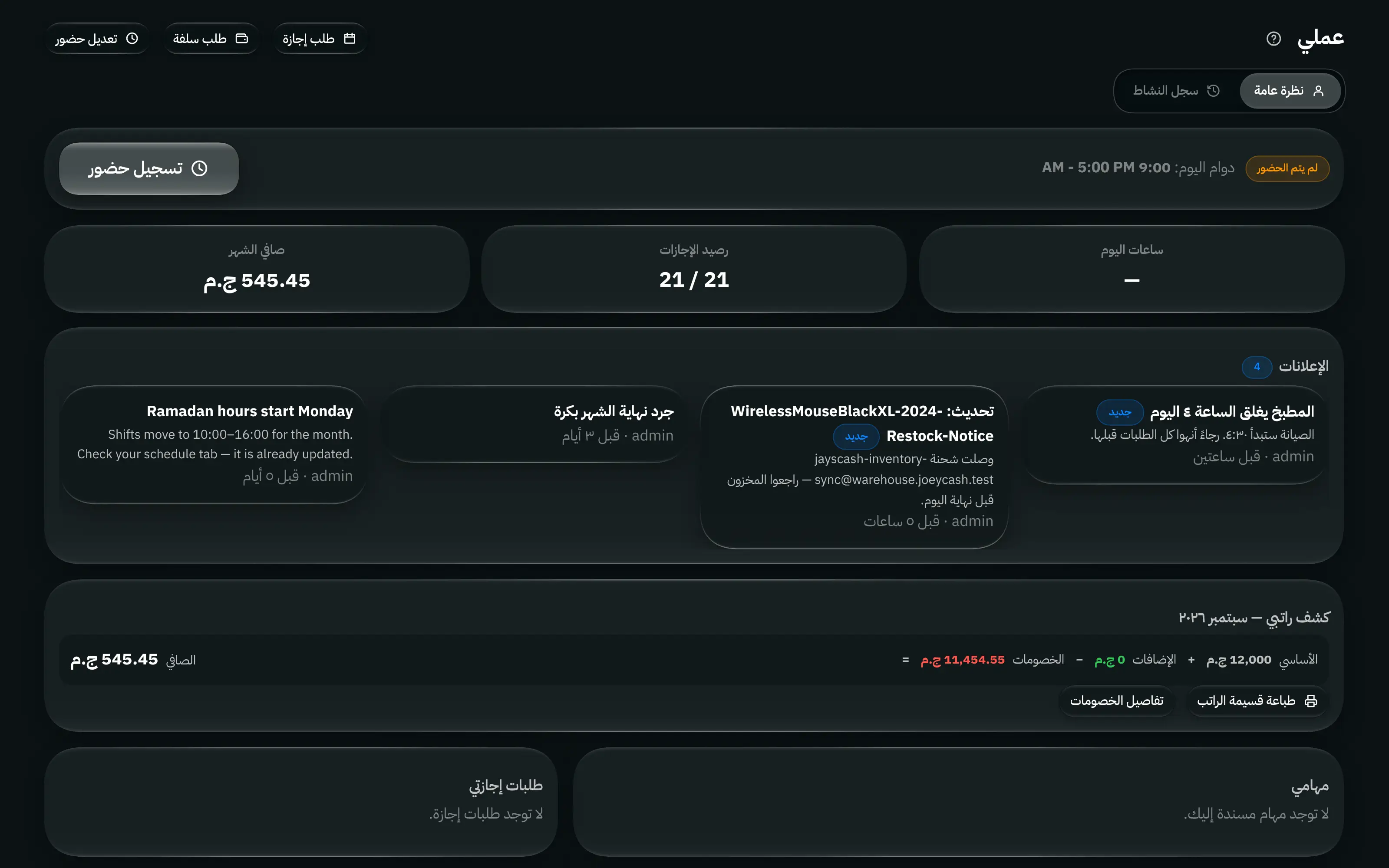Click the دوام اليوم 9:00 AM - 5:00 PM text
The image size is (1389, 868).
1138,168
